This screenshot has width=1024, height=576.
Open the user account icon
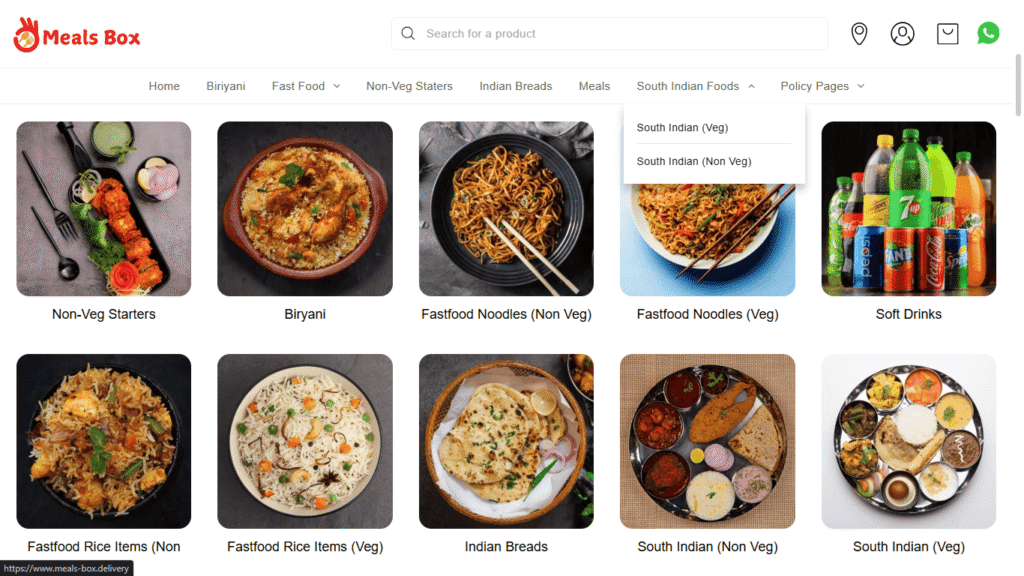tap(902, 34)
